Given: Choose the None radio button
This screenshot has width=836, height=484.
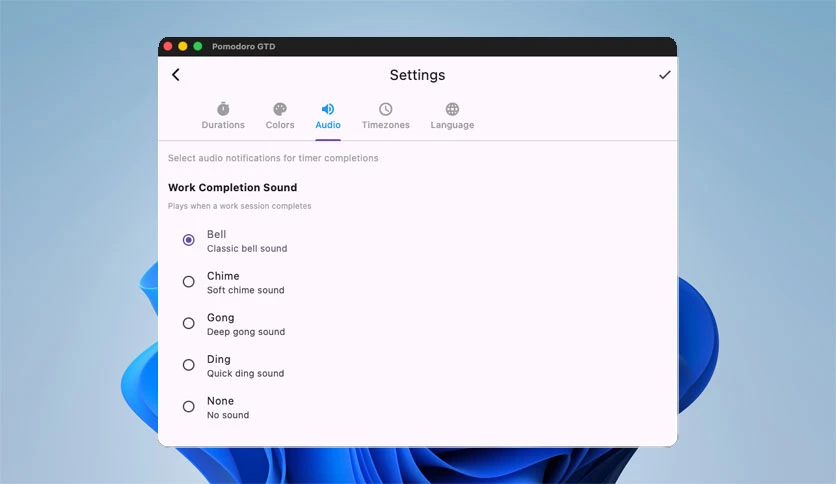Looking at the screenshot, I should click(188, 406).
